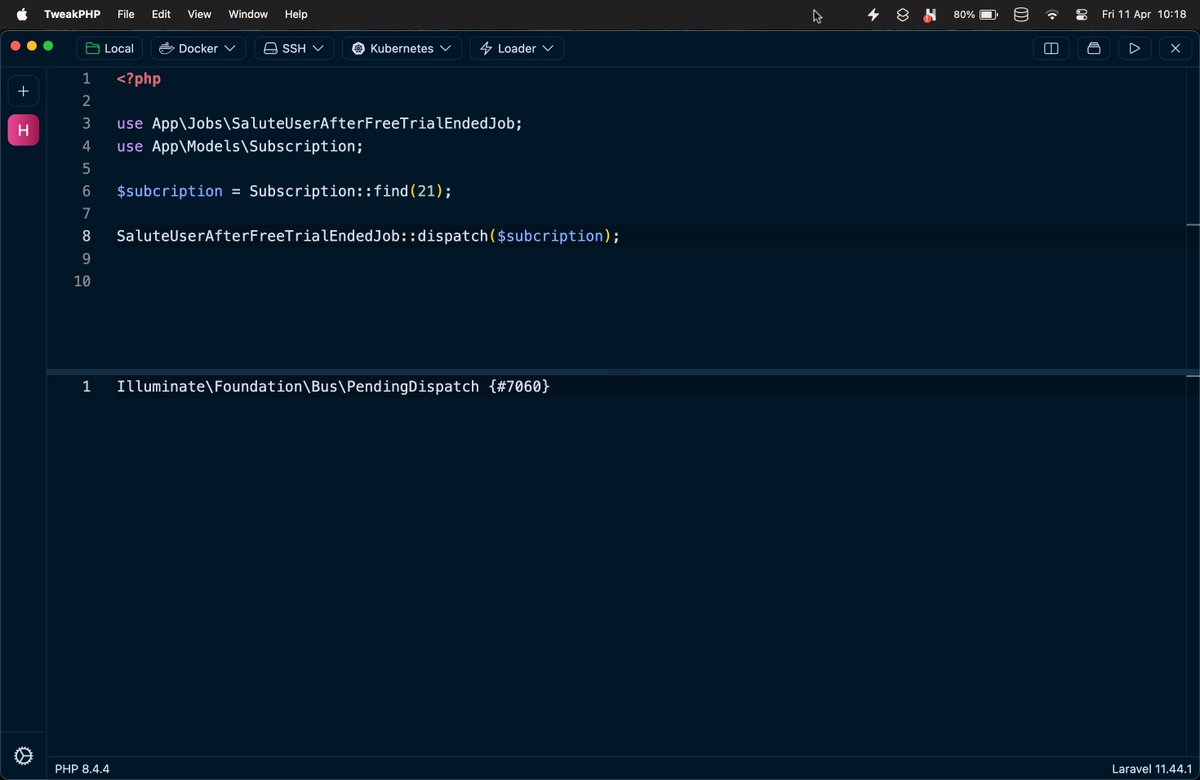The height and width of the screenshot is (780, 1200).
Task: Click the layered box menu bar icon
Action: 902,15
